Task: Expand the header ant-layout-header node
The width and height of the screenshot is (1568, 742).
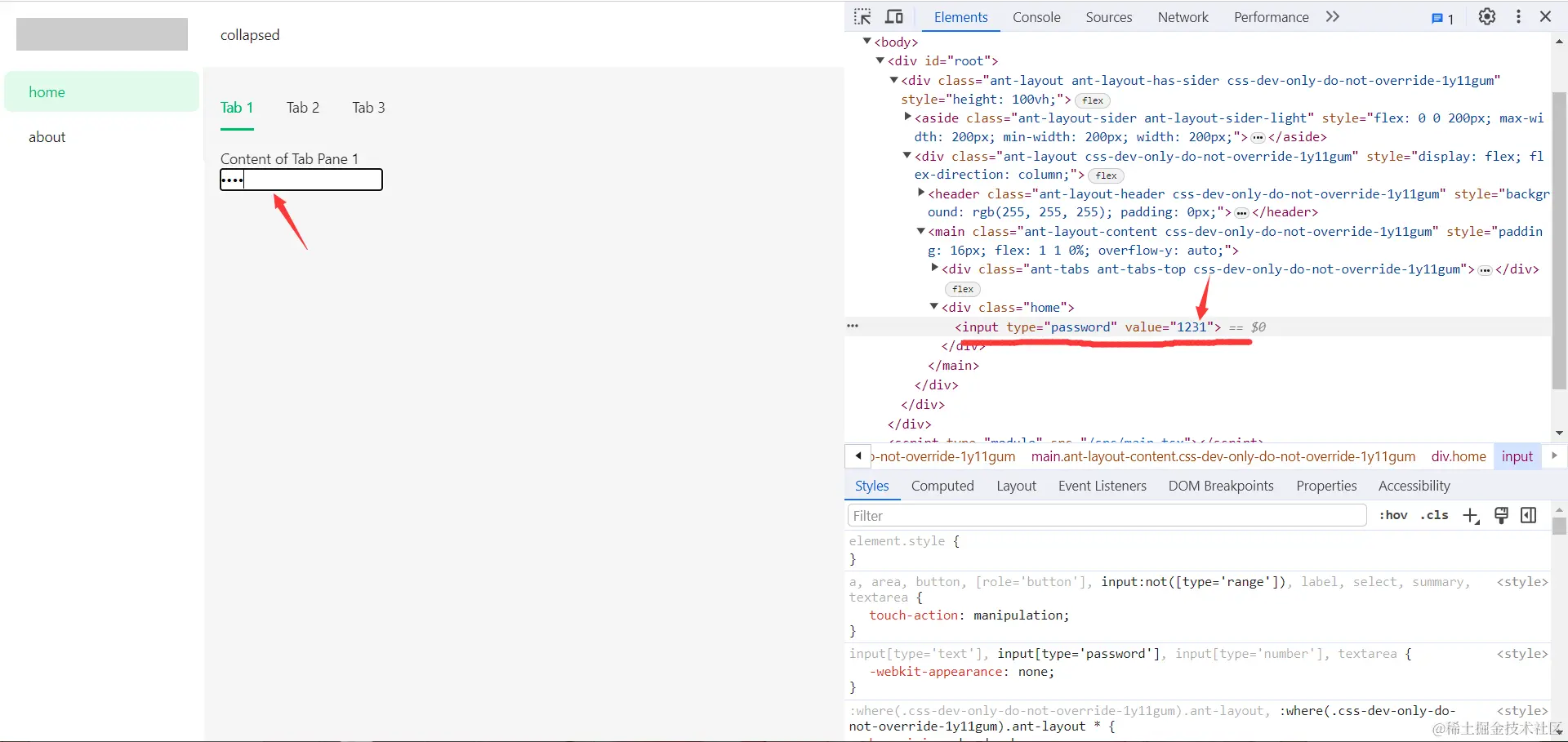Action: coord(921,193)
